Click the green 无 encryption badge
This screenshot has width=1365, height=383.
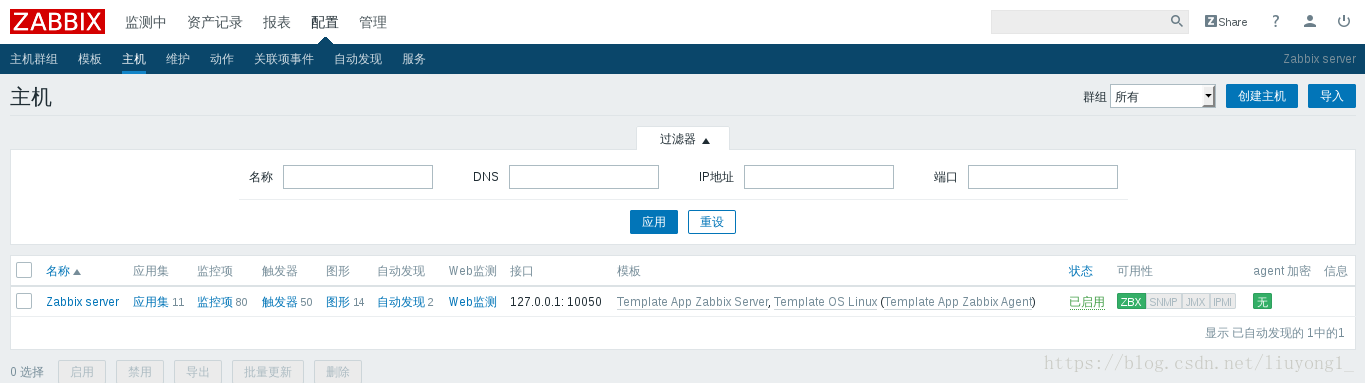coord(1262,301)
